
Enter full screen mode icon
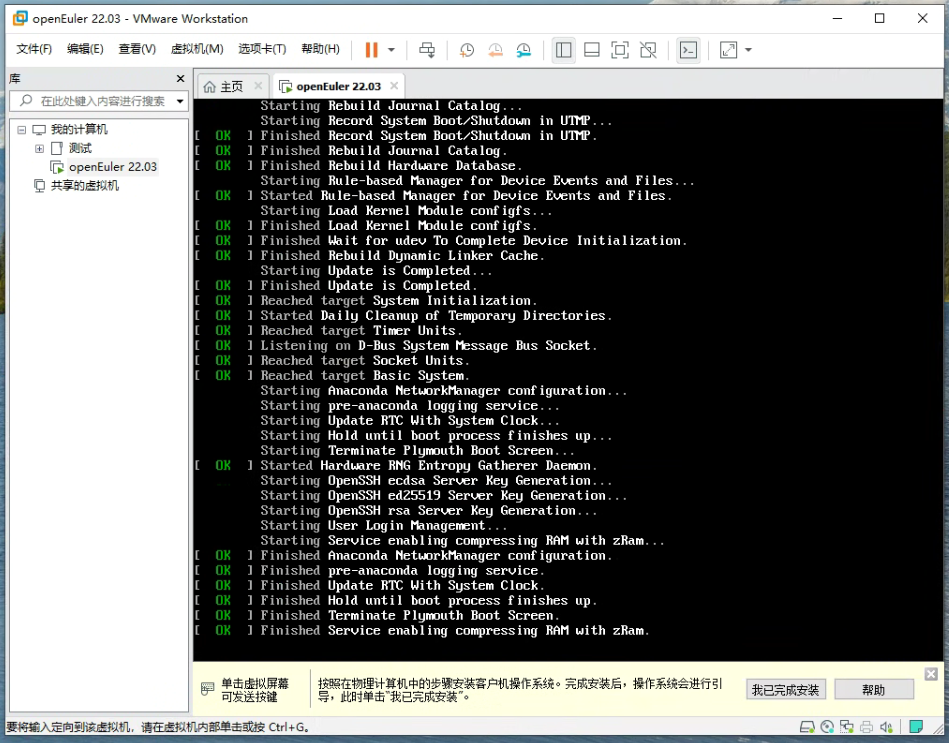(620, 50)
